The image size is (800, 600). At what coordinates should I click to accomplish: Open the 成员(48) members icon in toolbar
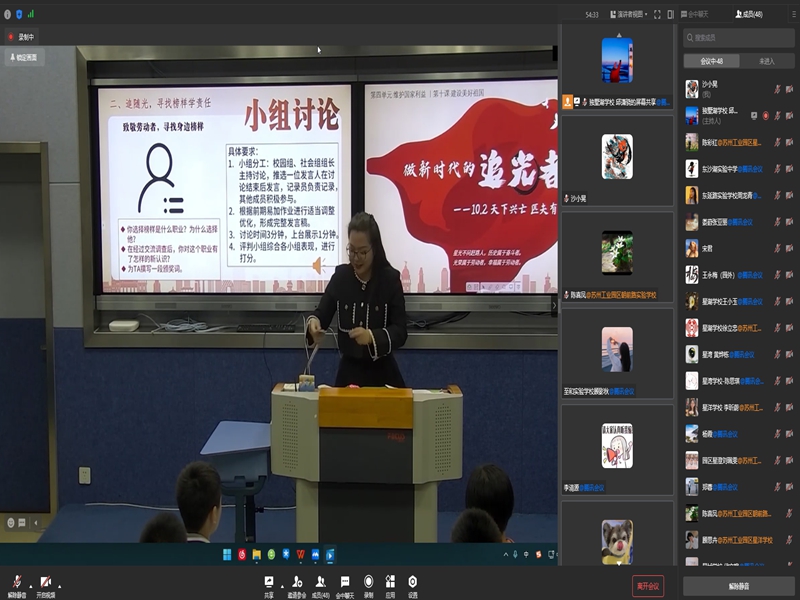tap(320, 586)
